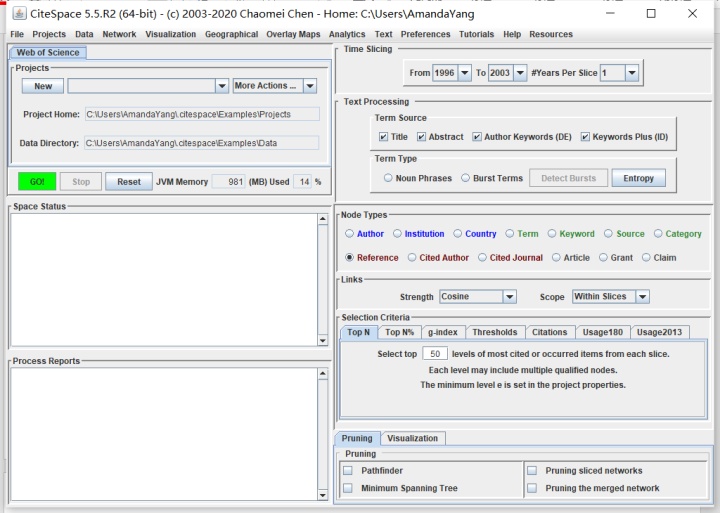
Task: Click the New project button
Action: [43, 86]
